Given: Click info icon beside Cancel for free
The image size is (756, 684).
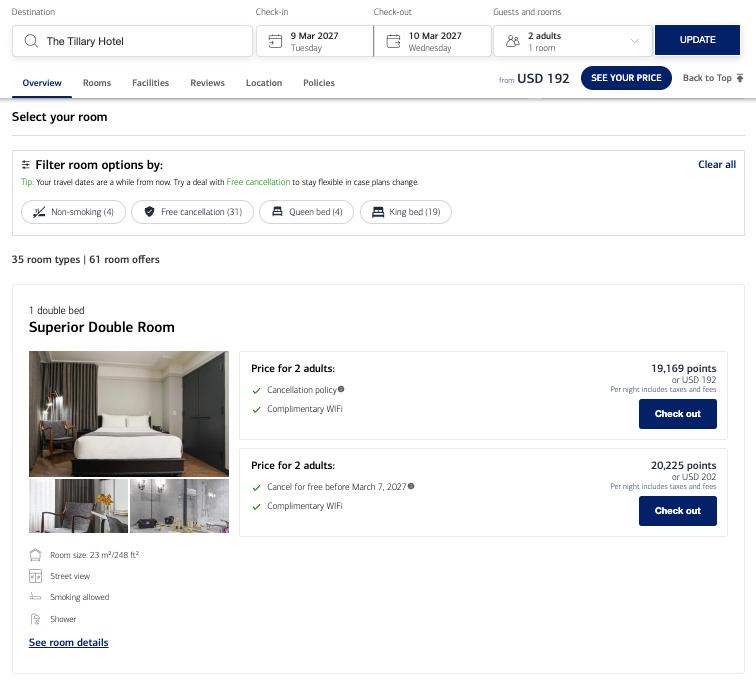Looking at the screenshot, I should 411,486.
